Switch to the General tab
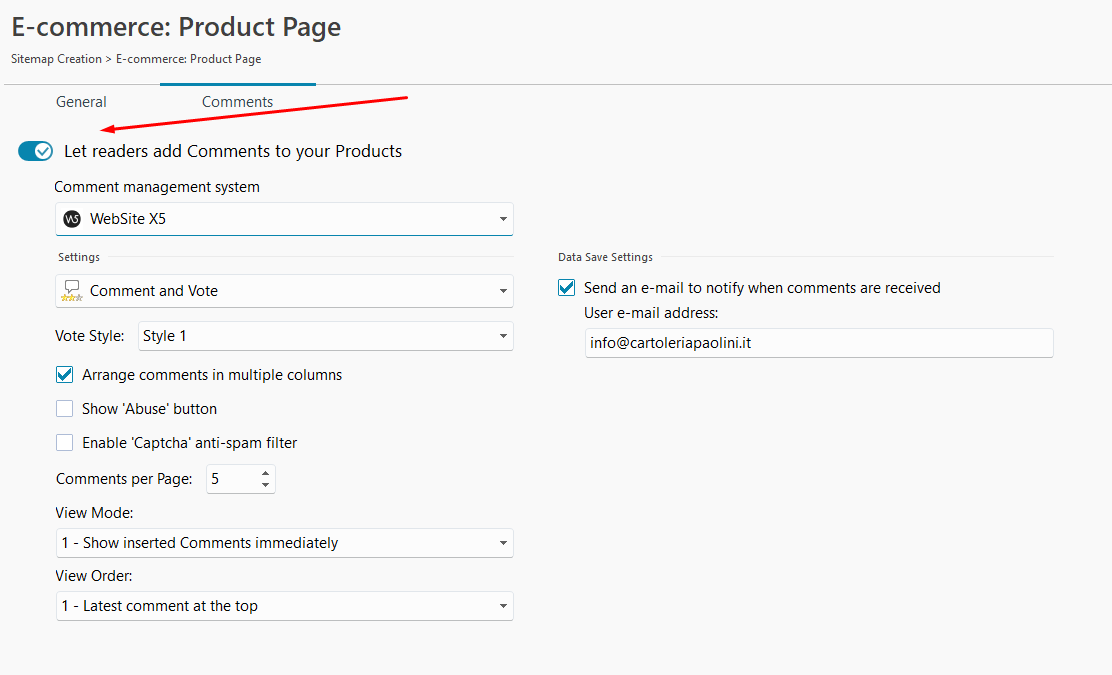 pyautogui.click(x=81, y=102)
